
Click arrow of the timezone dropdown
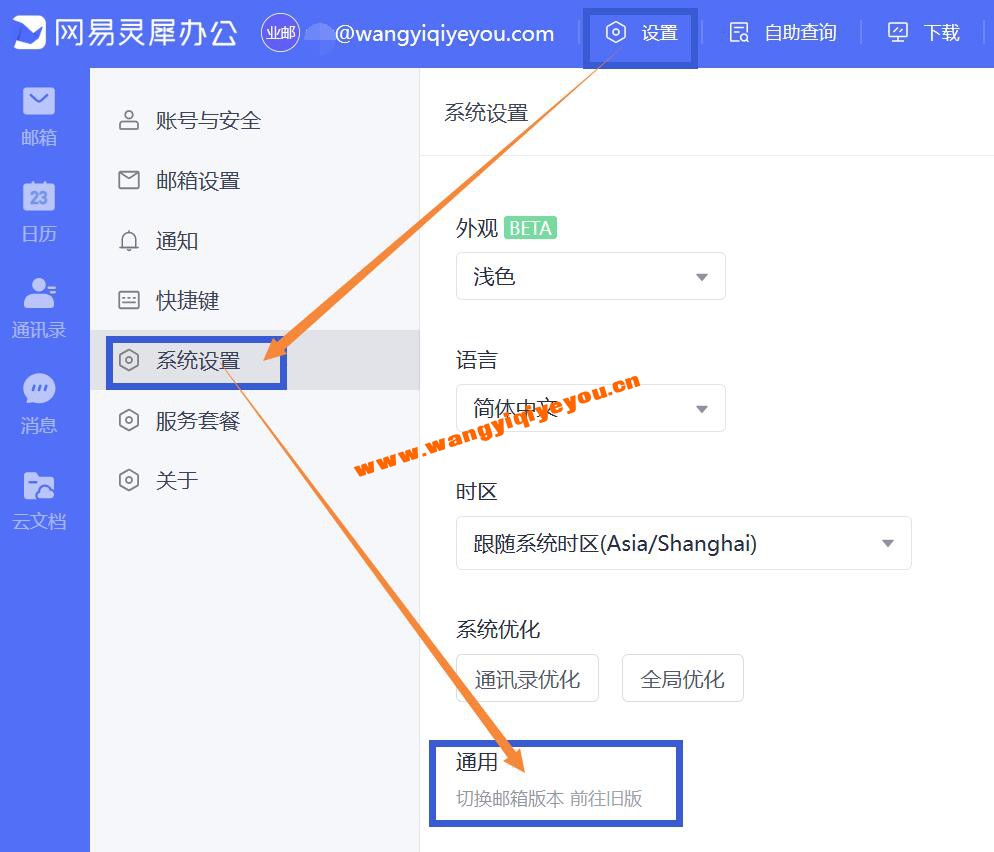click(888, 543)
